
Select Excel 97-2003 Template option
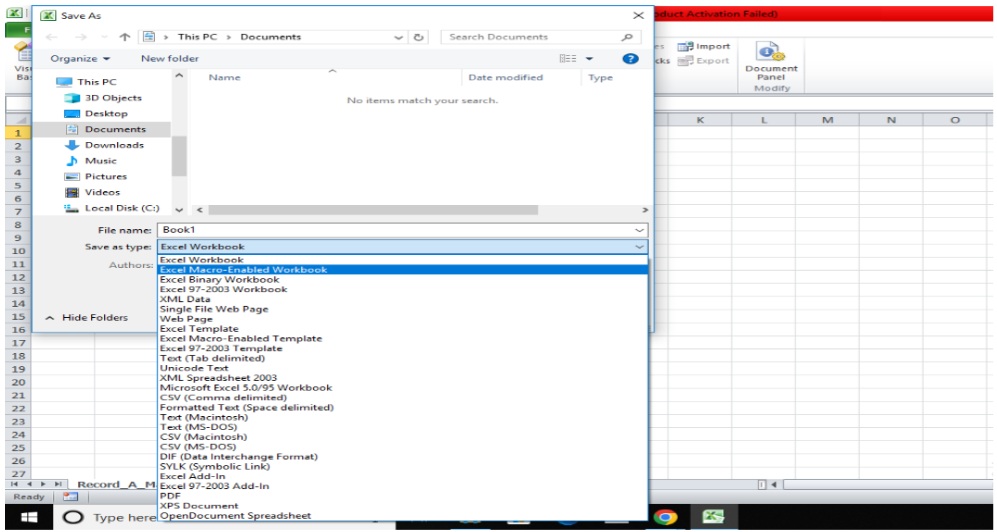point(402,348)
